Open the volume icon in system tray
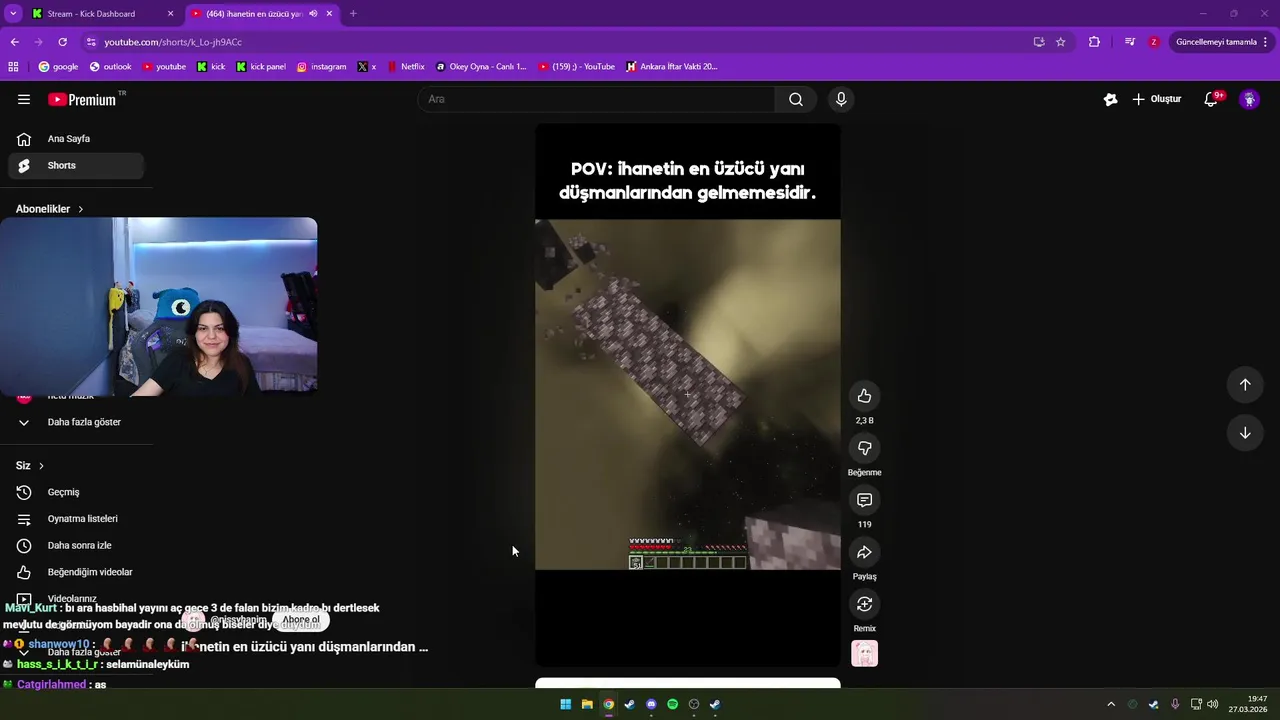1280x720 pixels. [1213, 704]
